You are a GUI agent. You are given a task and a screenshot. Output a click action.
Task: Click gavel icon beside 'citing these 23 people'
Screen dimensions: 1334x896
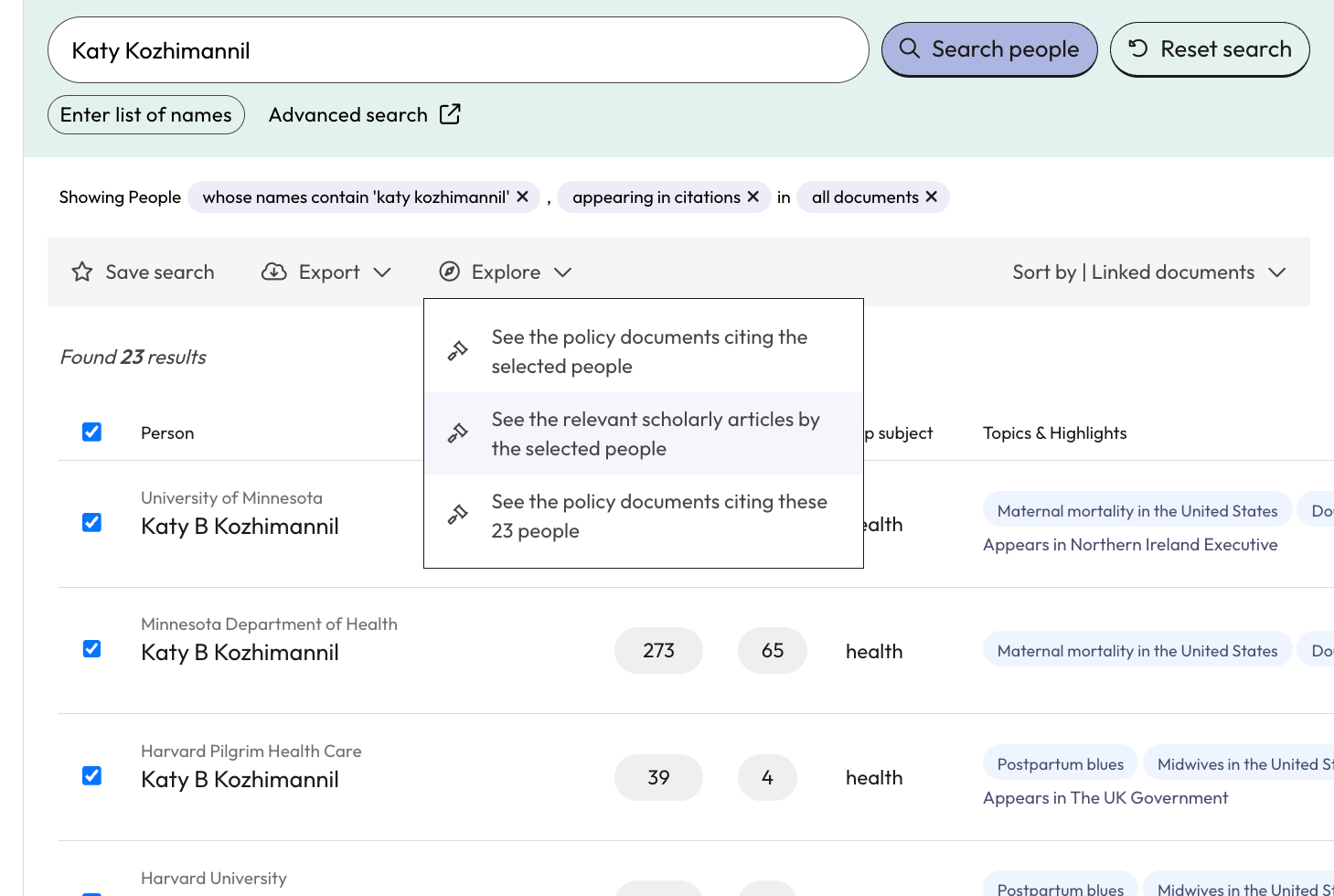point(458,516)
